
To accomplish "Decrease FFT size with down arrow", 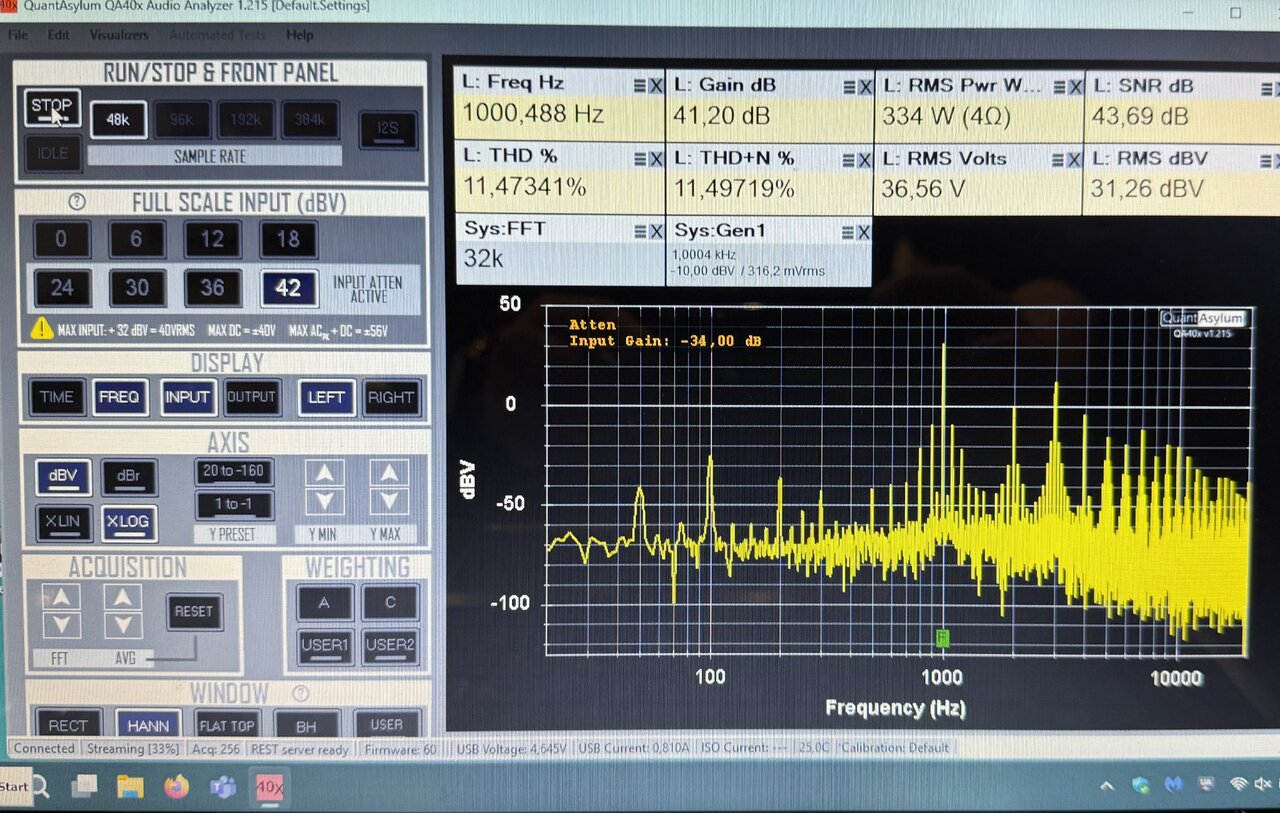I will (61, 626).
